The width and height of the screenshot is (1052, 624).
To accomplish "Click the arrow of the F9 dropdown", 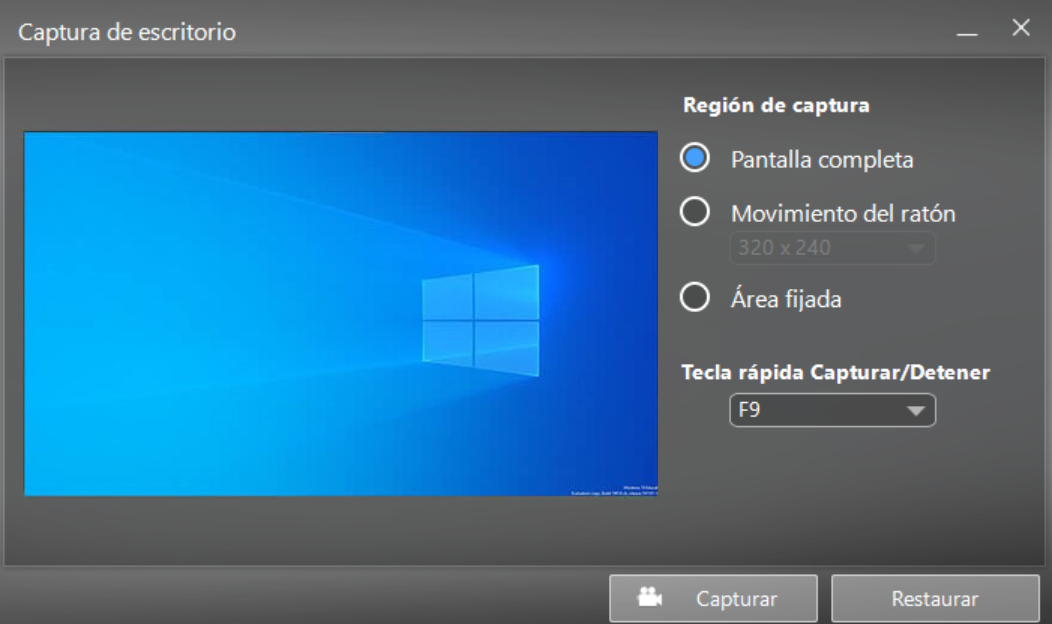I will [916, 411].
